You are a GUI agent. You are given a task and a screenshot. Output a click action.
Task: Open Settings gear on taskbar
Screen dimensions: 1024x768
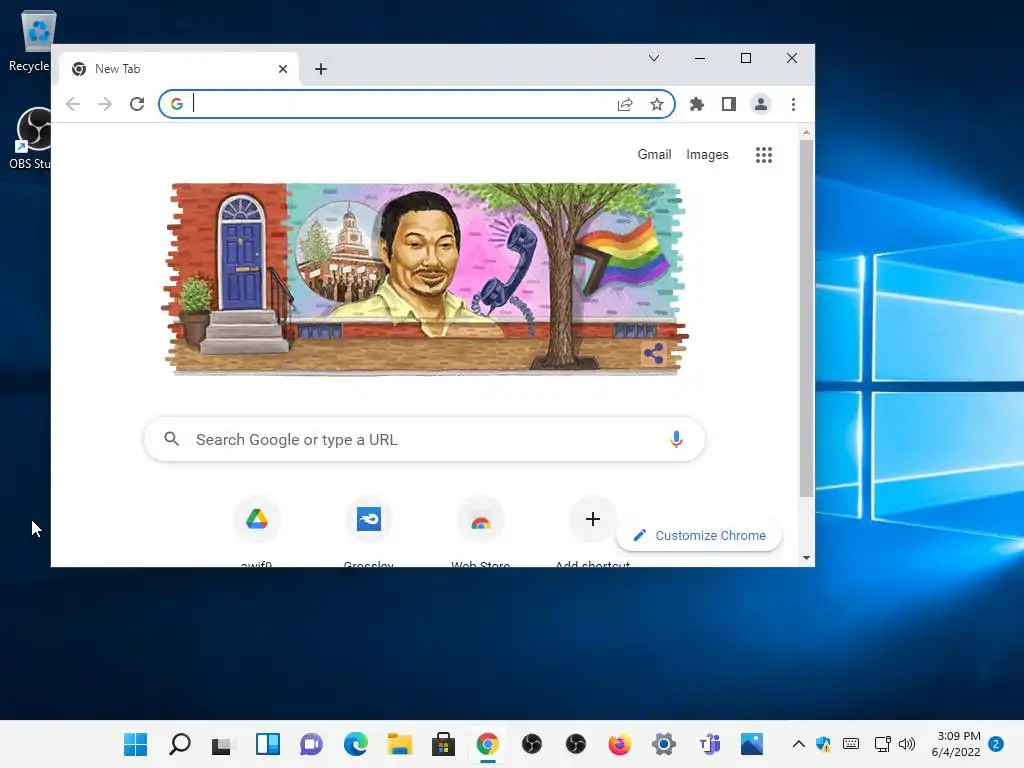(664, 744)
